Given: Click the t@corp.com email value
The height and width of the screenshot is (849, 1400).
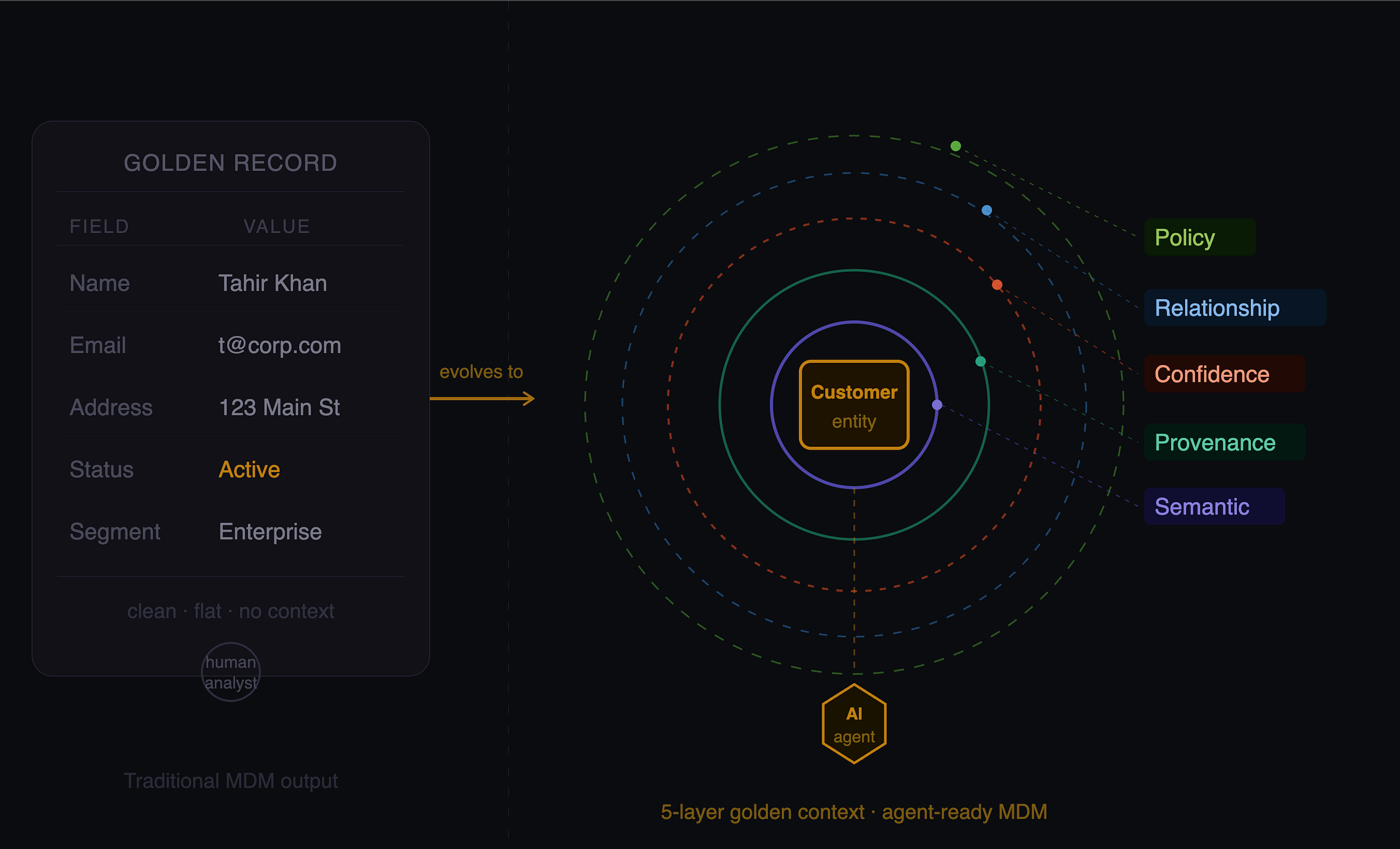Looking at the screenshot, I should click(x=280, y=345).
